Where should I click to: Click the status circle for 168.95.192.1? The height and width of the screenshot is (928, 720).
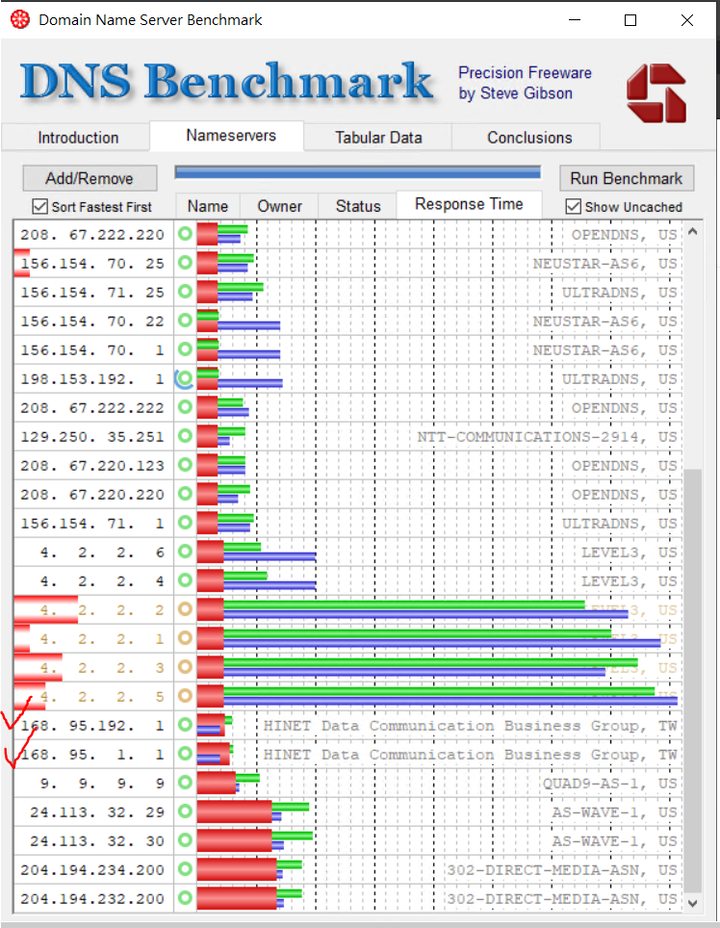[x=185, y=724]
